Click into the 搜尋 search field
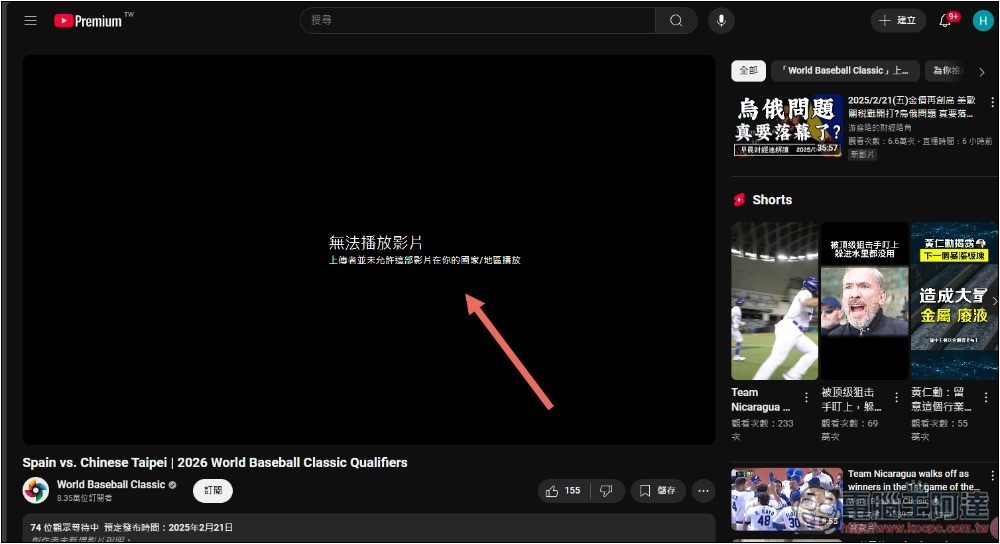 [480, 21]
